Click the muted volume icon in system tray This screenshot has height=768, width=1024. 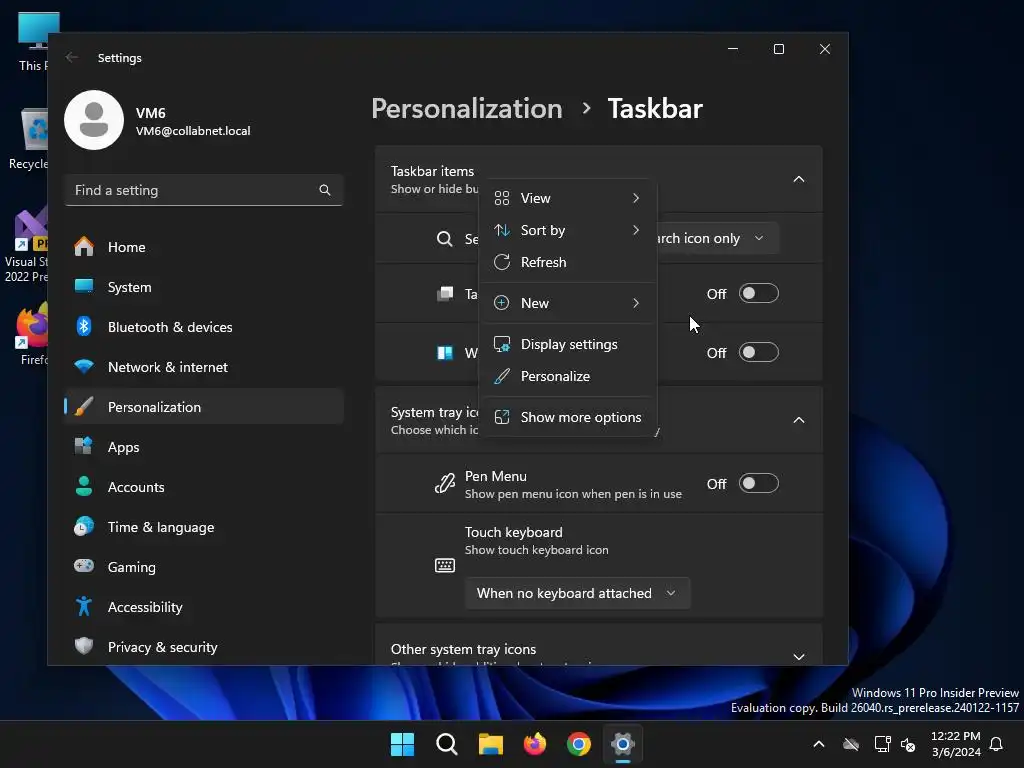(908, 744)
